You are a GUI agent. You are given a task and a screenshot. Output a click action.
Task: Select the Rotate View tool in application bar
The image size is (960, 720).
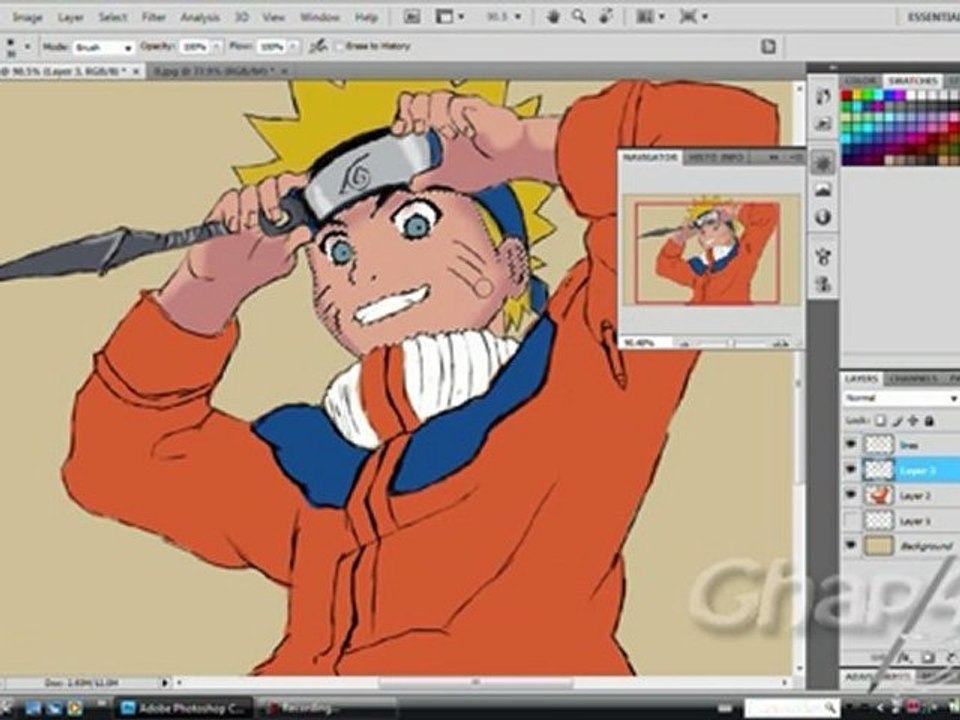606,17
